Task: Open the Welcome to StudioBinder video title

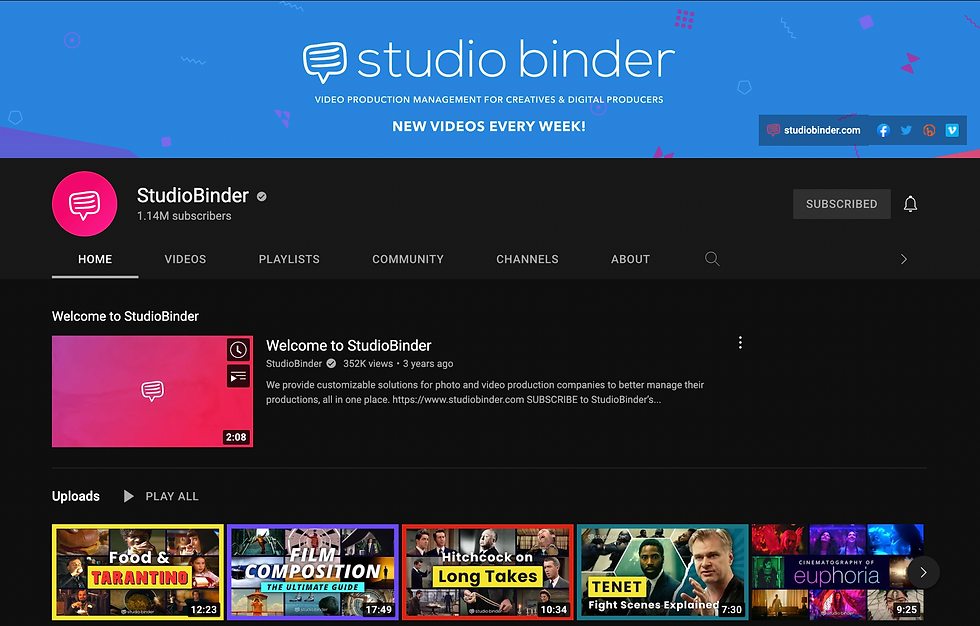Action: click(349, 345)
